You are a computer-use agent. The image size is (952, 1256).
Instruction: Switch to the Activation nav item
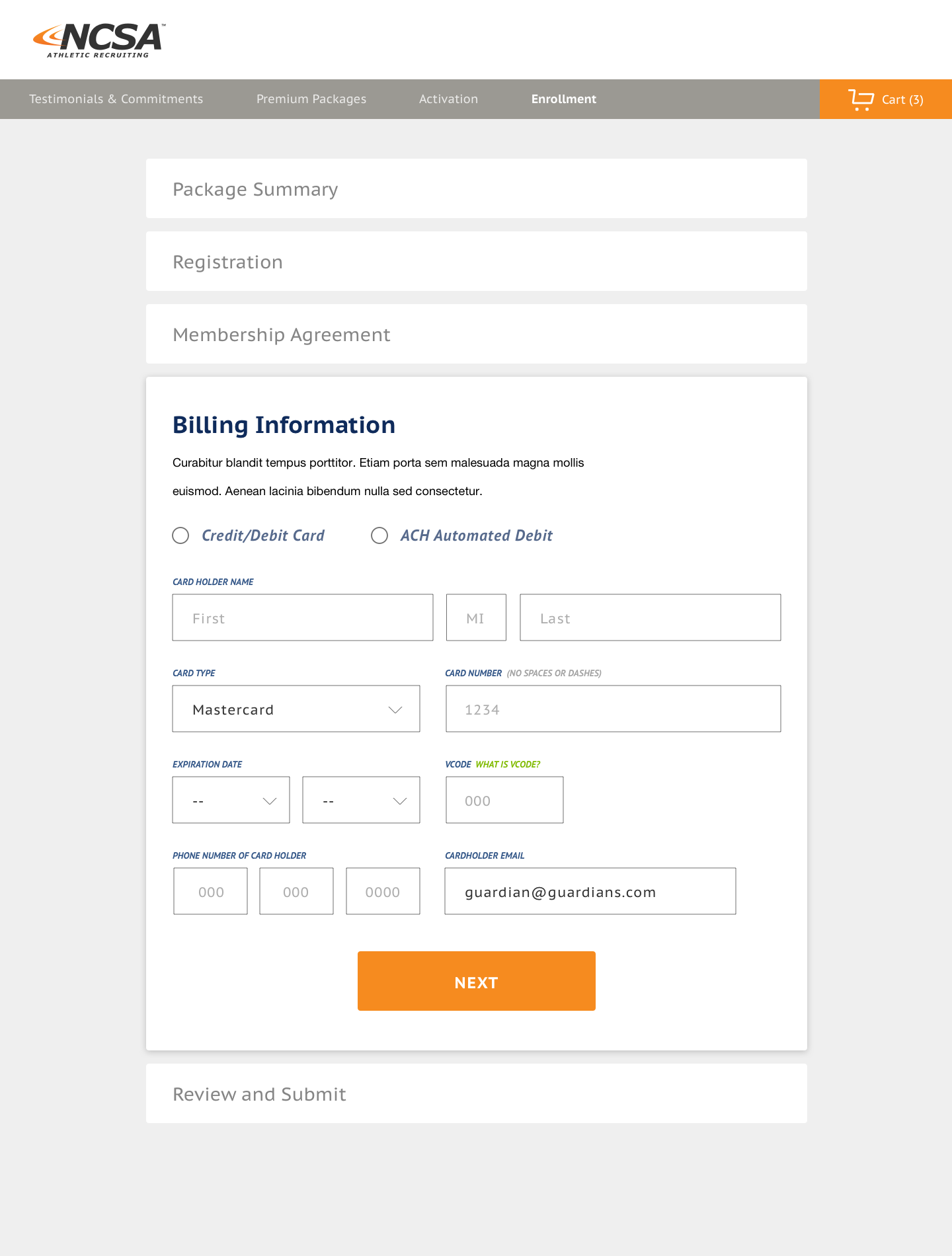(x=448, y=99)
